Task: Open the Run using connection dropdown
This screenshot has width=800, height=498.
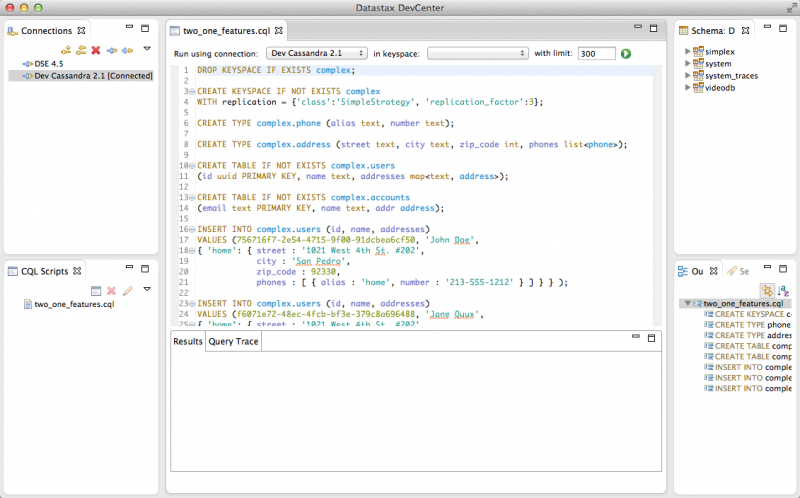Action: (316, 54)
